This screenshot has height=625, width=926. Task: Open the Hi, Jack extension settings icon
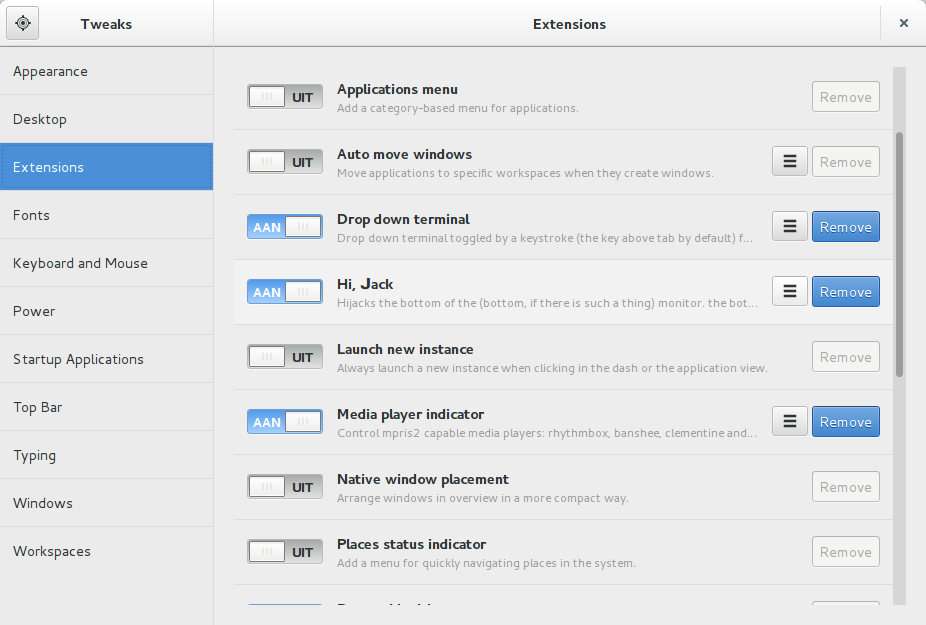click(789, 292)
